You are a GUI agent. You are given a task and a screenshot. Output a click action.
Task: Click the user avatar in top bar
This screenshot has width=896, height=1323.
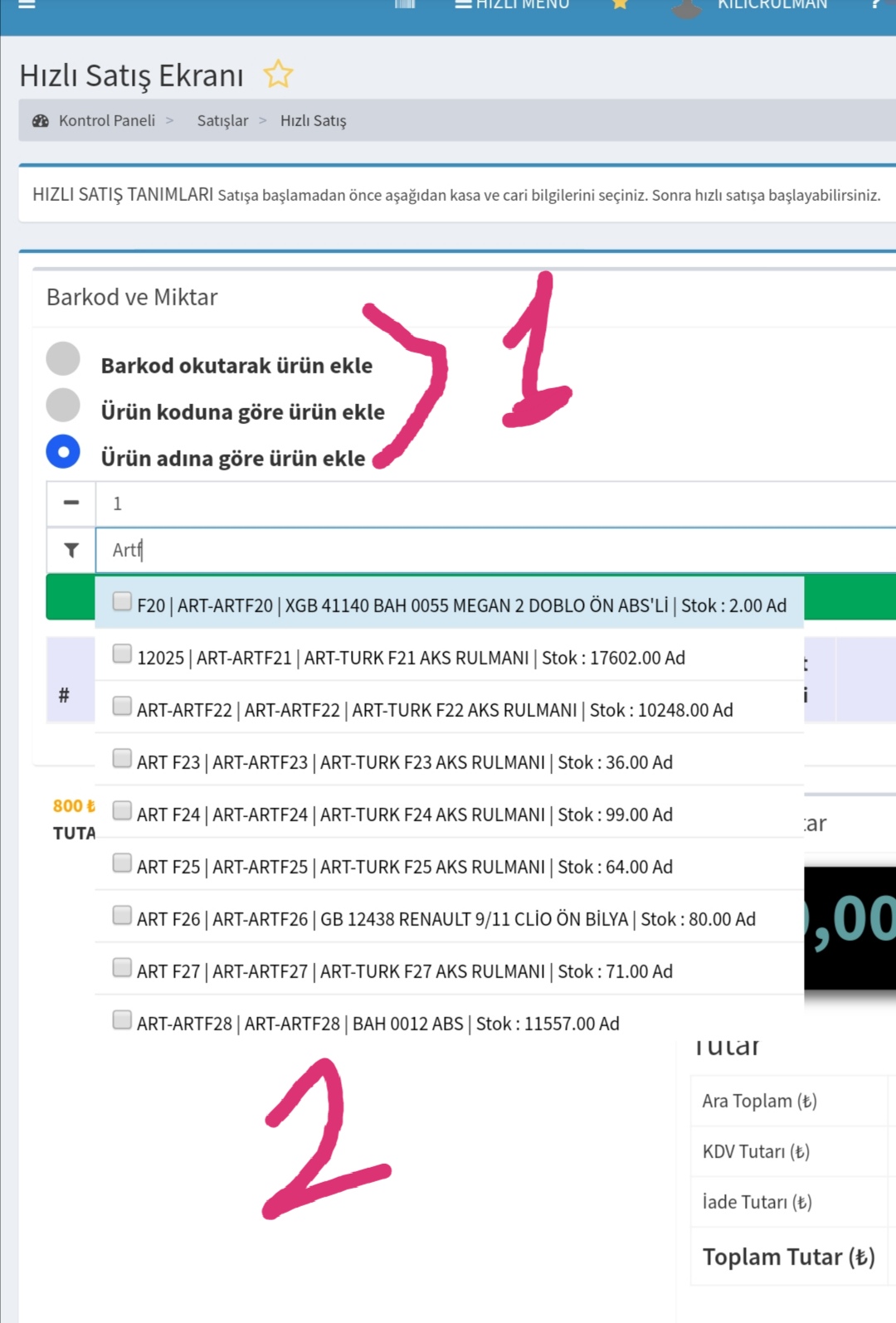(x=686, y=8)
